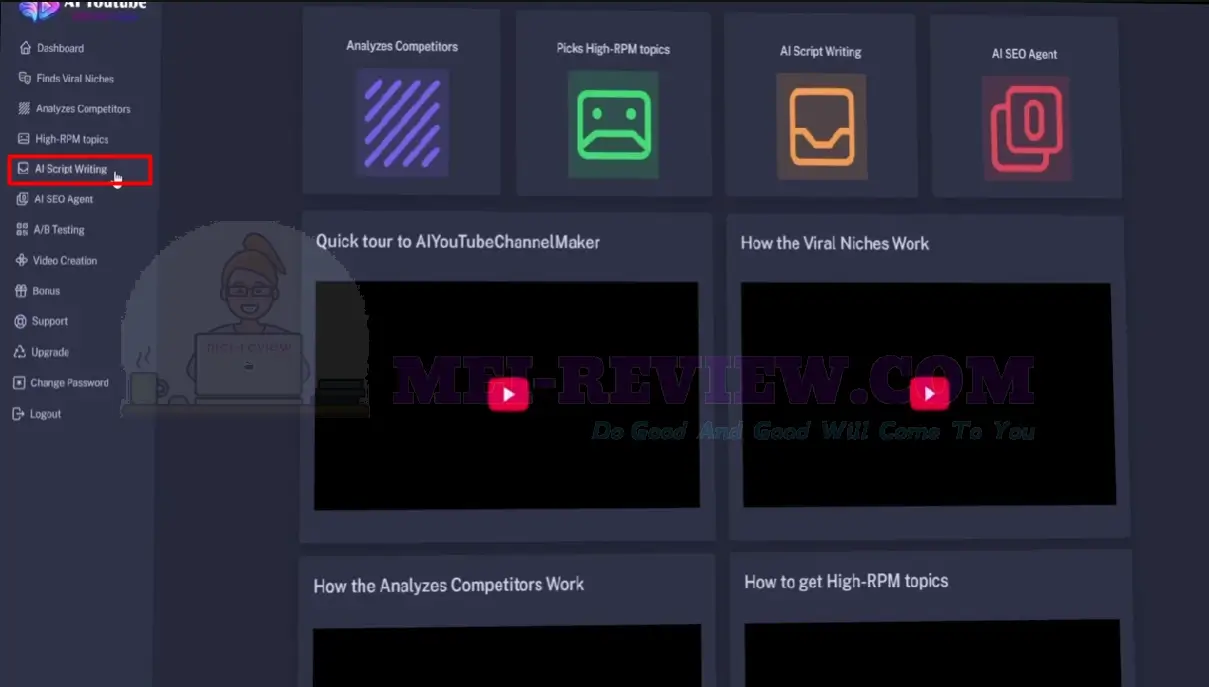The height and width of the screenshot is (687, 1209).
Task: Open Finds Viral Niches menu item
Action: tap(75, 78)
